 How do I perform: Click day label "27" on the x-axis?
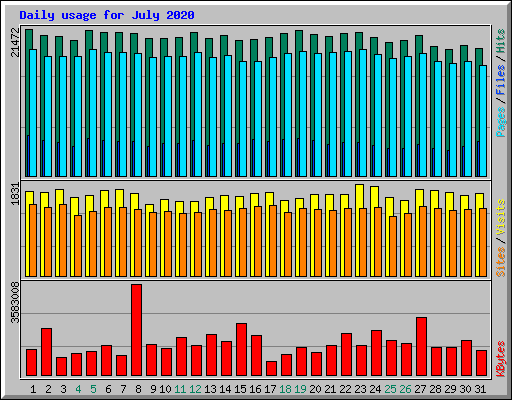point(420,389)
